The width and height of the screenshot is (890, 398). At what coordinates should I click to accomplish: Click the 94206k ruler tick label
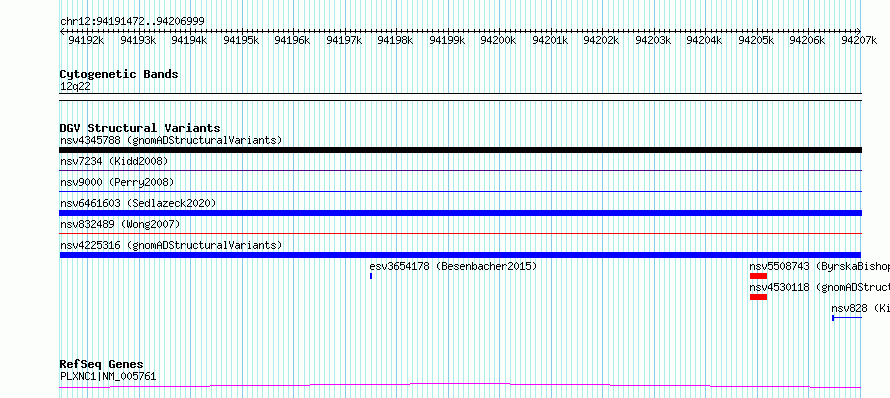[x=808, y=40]
